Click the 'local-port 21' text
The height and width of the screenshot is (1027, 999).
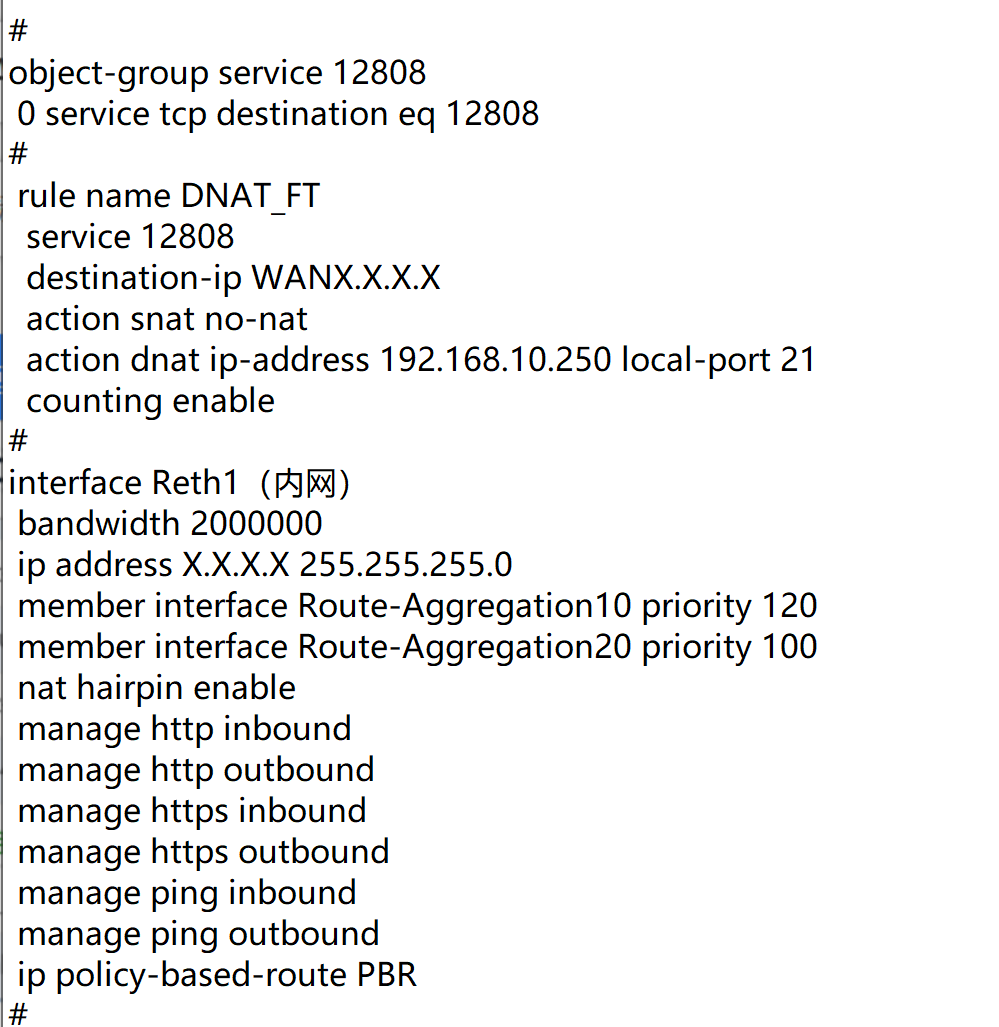tap(718, 360)
